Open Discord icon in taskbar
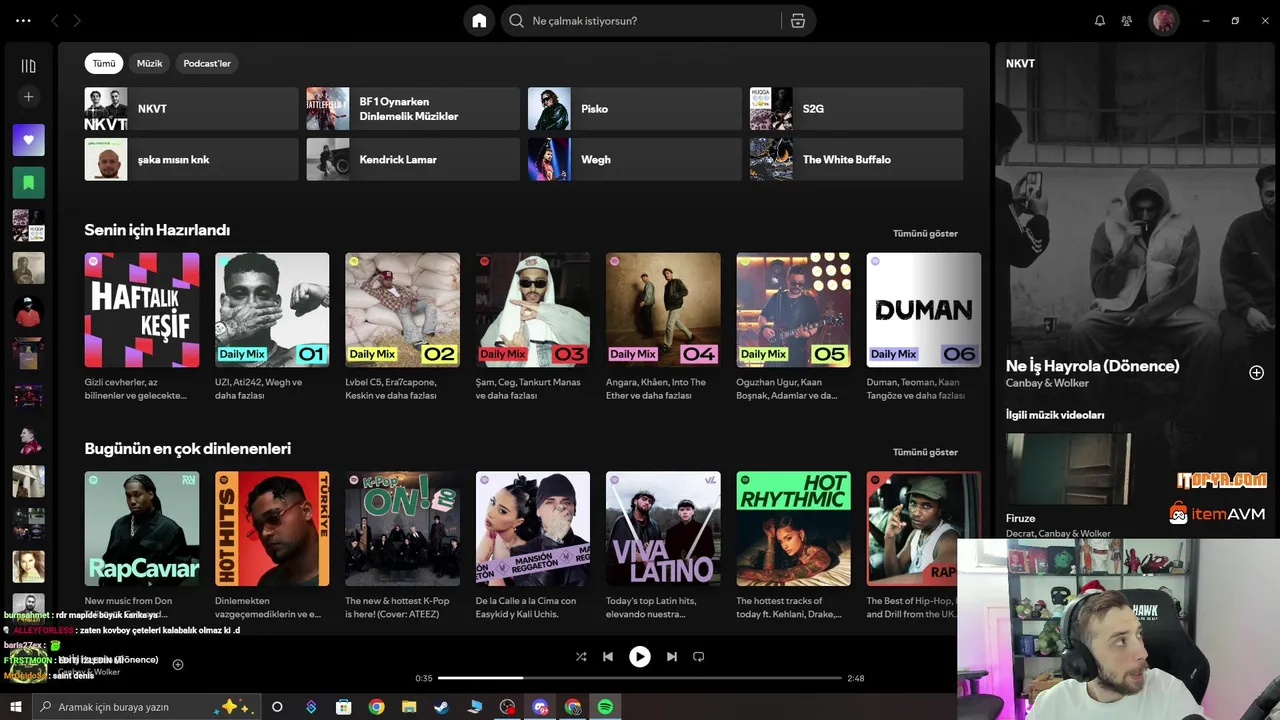The image size is (1280, 720). [540, 707]
